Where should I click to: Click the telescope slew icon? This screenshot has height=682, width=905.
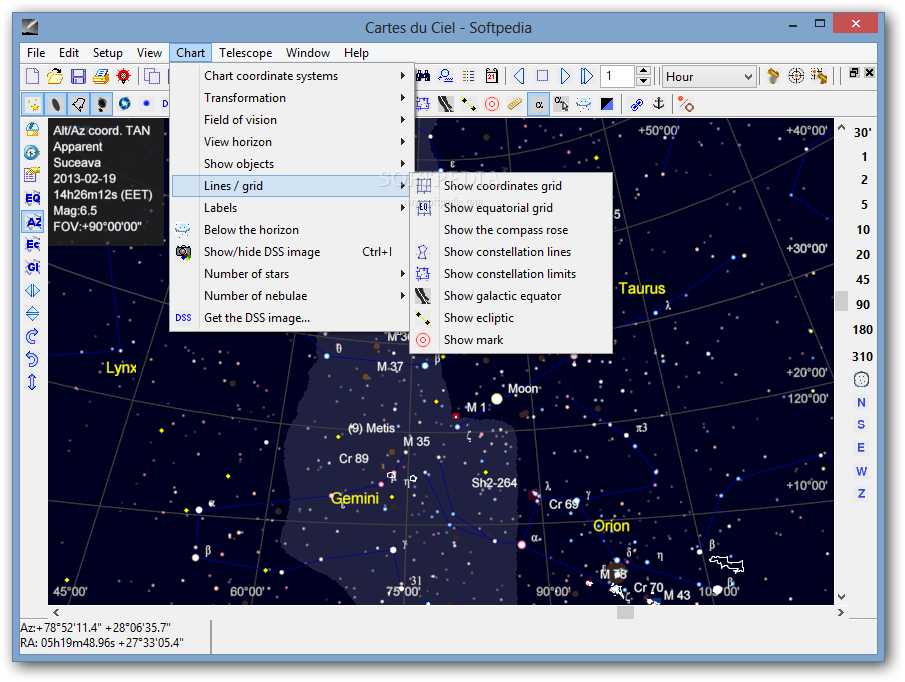(773, 76)
